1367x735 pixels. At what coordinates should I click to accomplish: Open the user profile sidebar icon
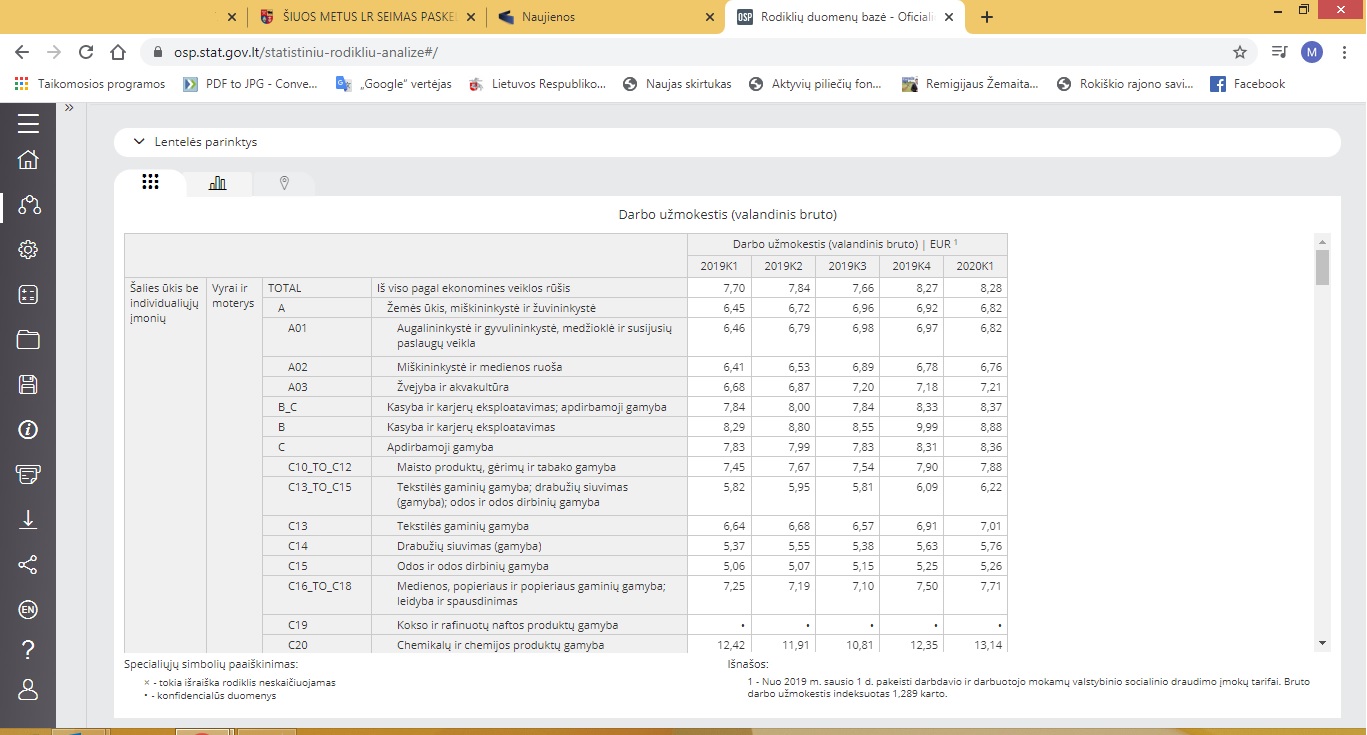tap(28, 690)
